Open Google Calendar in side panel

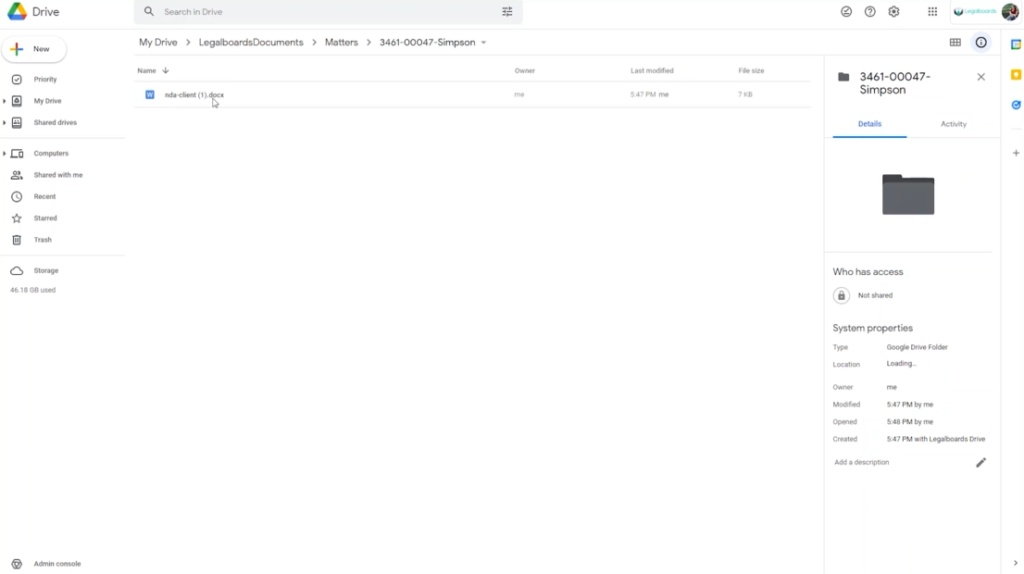[1016, 44]
